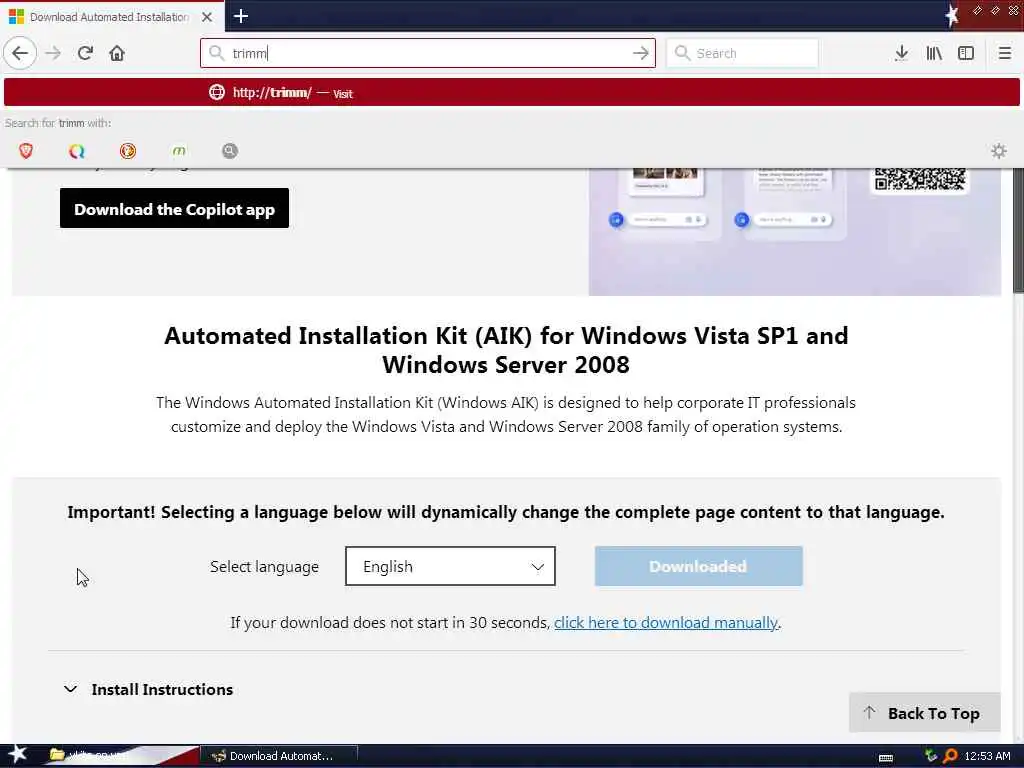The height and width of the screenshot is (768, 1024).
Task: Visit the http://trimm/ suggestion
Action: pyautogui.click(x=511, y=92)
